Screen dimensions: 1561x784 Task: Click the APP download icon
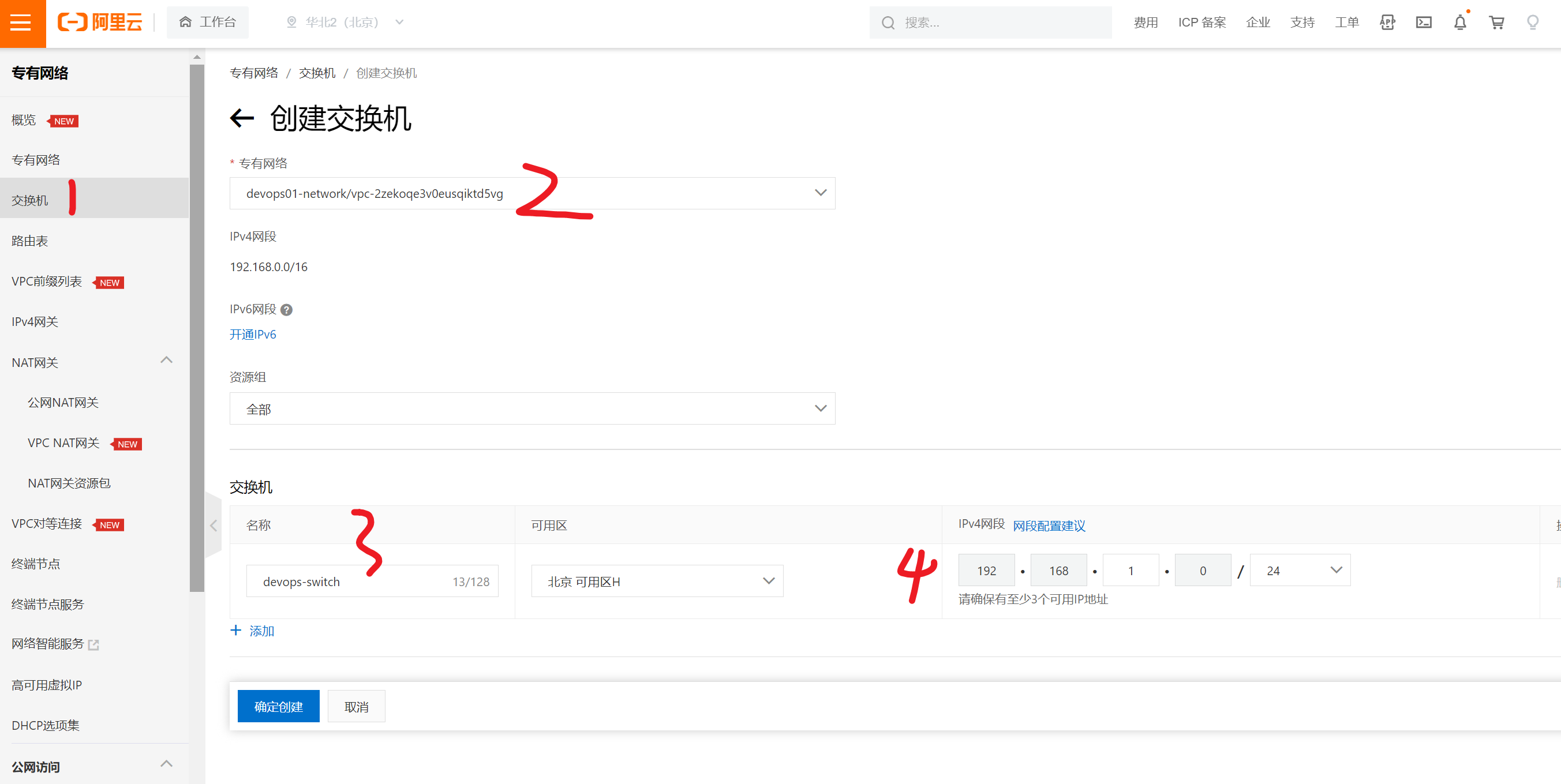click(x=1387, y=22)
